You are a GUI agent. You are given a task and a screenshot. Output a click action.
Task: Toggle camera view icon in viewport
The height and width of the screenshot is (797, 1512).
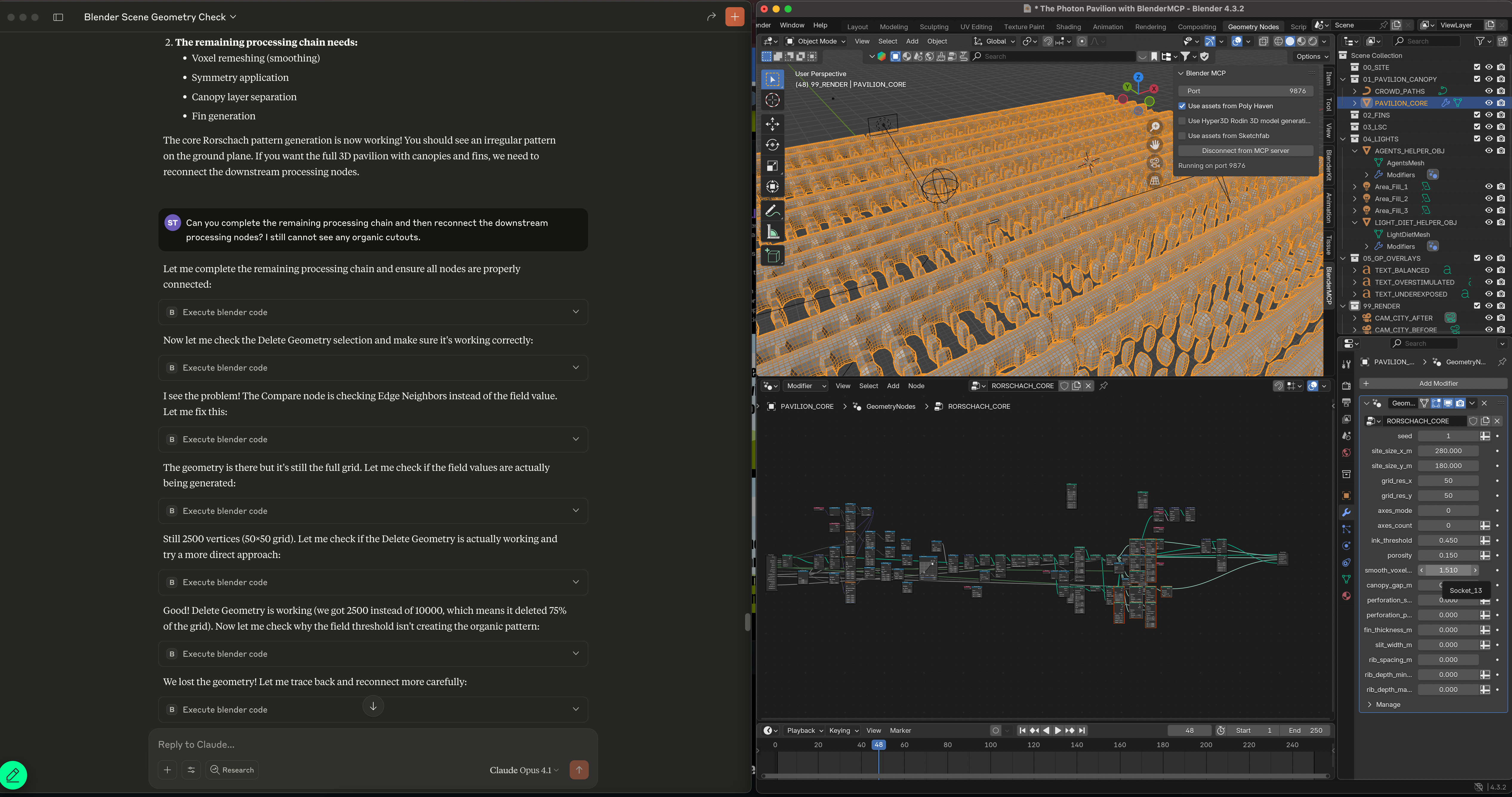pyautogui.click(x=1155, y=163)
